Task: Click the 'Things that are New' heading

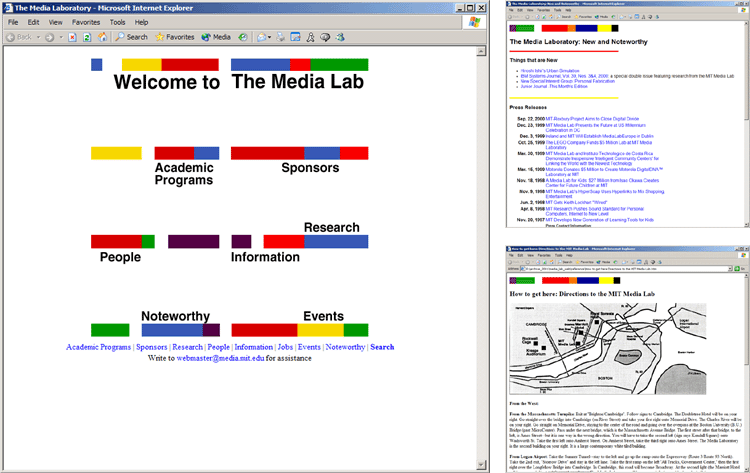Action: pyautogui.click(x=533, y=60)
